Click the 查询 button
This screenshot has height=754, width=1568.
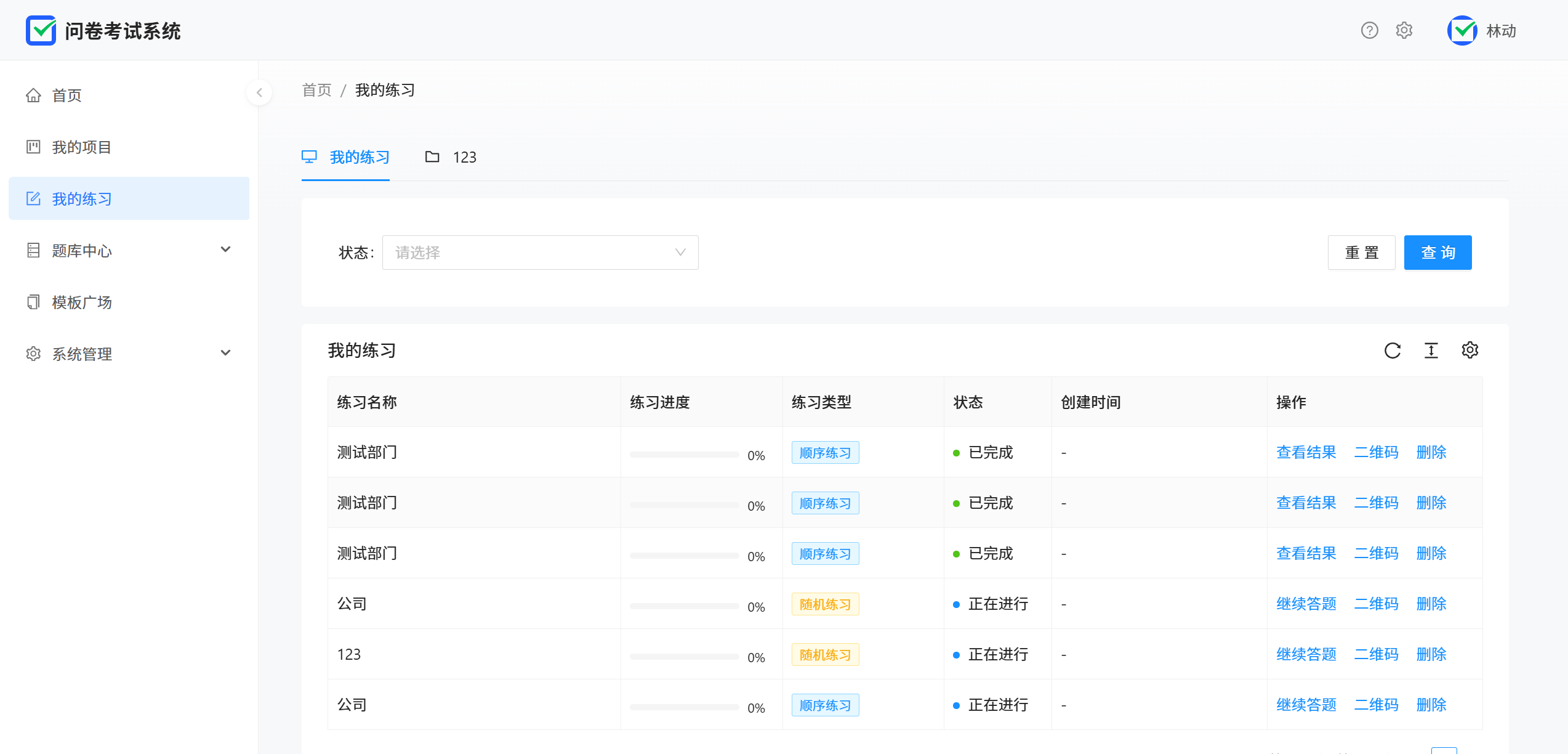tap(1437, 253)
